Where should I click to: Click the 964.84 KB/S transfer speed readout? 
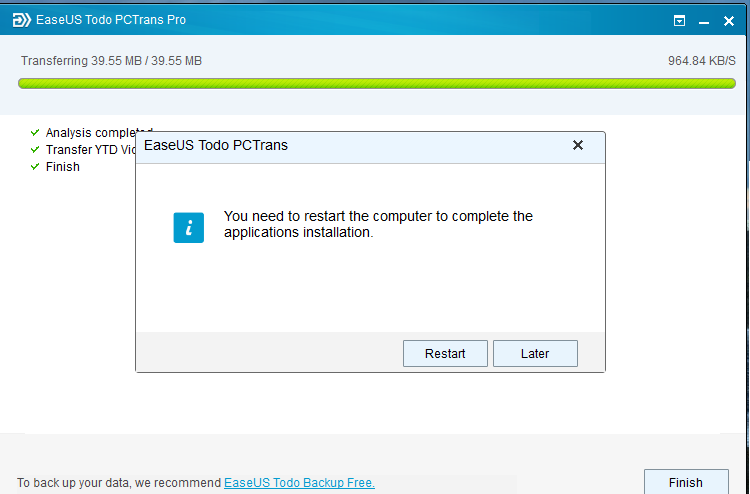(702, 61)
